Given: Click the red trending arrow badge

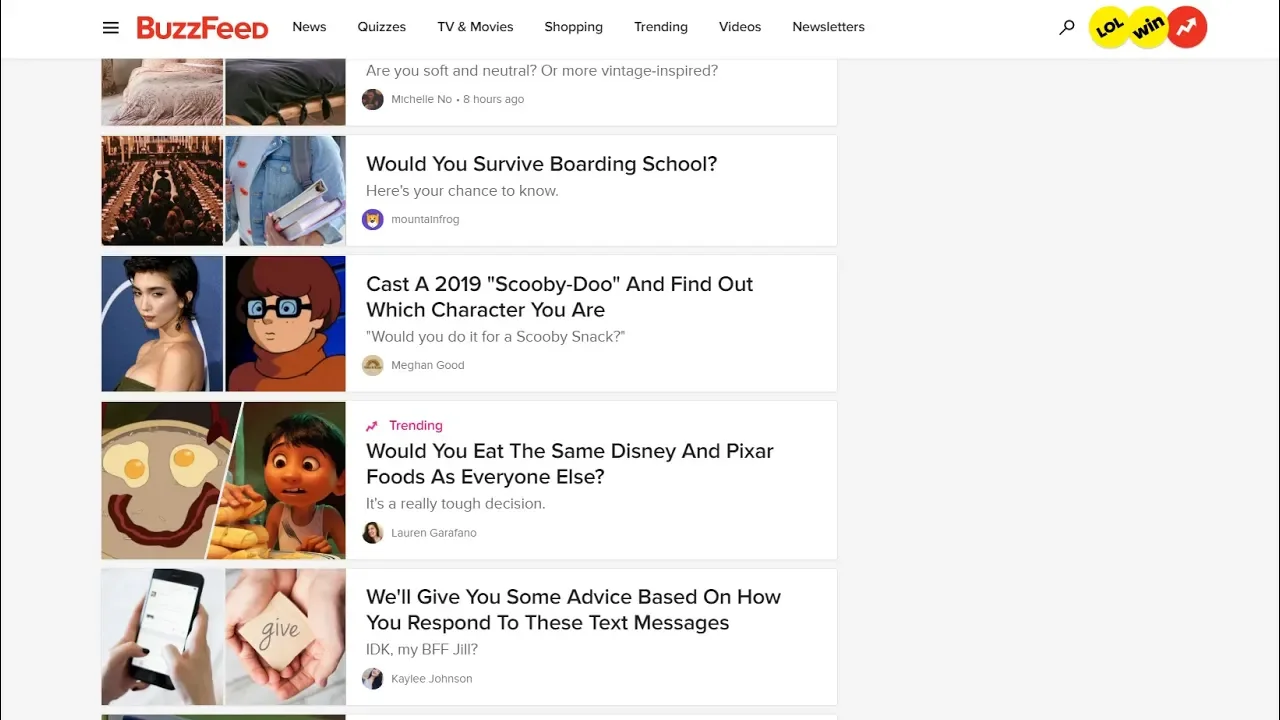Looking at the screenshot, I should pos(1187,28).
